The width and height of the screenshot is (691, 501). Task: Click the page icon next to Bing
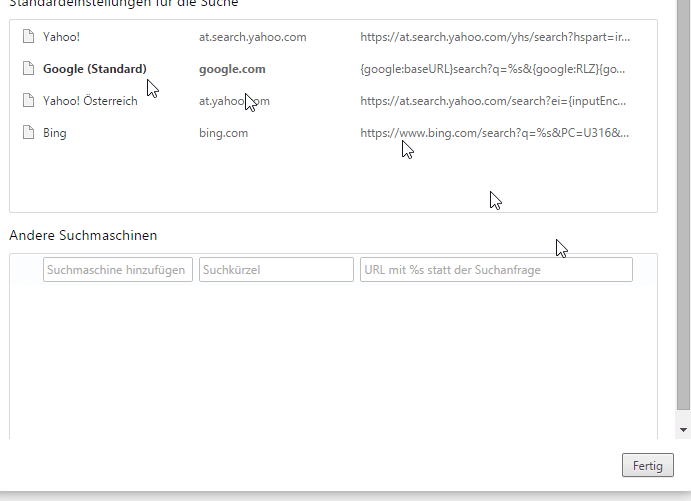[x=28, y=133]
